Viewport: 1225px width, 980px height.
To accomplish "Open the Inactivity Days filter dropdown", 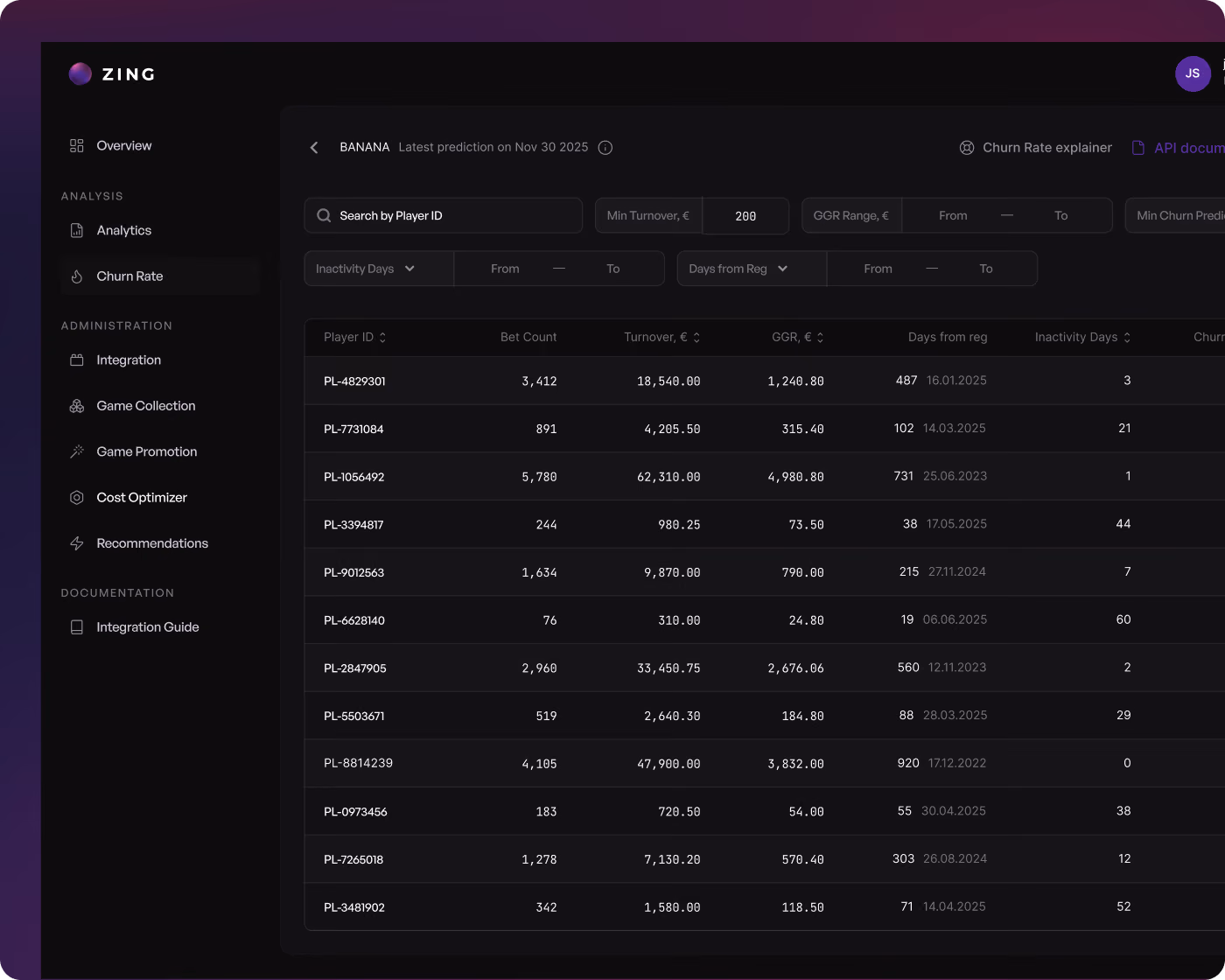I will [379, 269].
